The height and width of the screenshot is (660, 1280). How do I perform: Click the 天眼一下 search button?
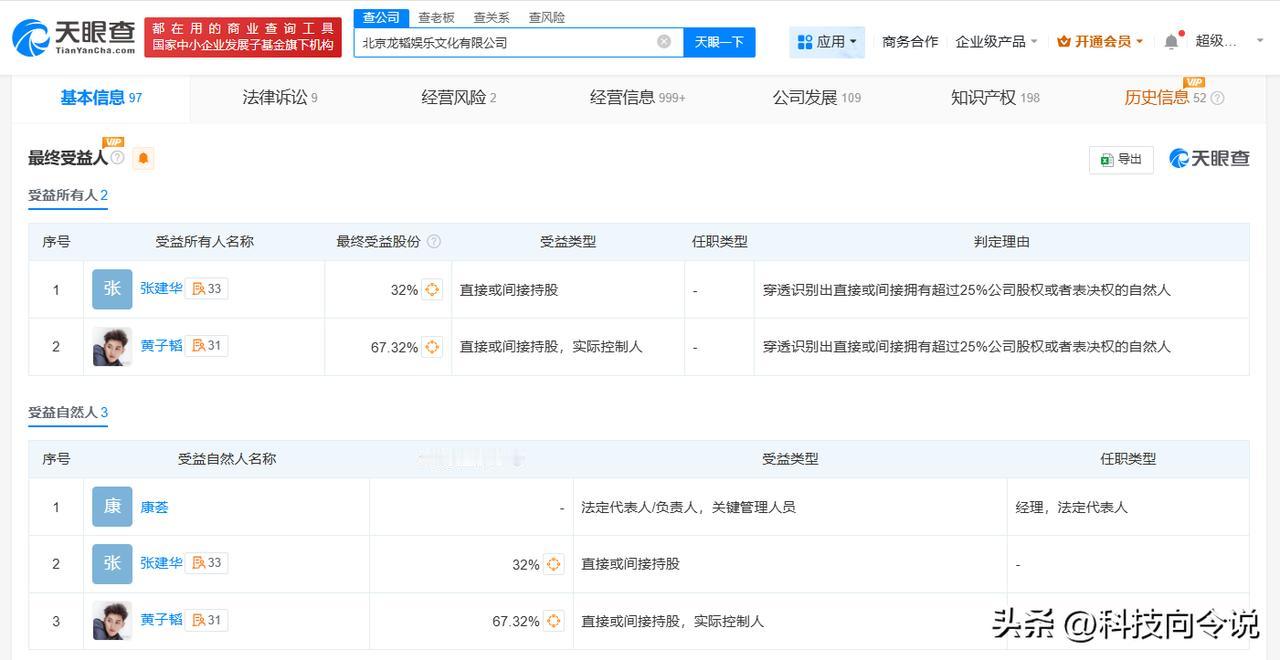pos(720,42)
